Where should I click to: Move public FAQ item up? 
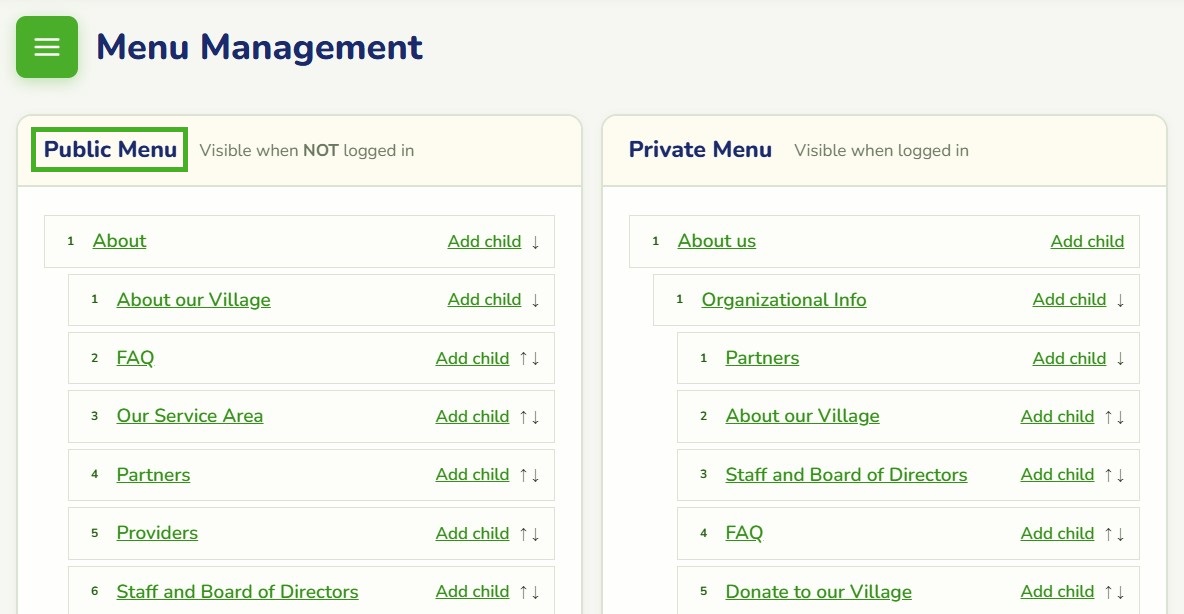(523, 359)
